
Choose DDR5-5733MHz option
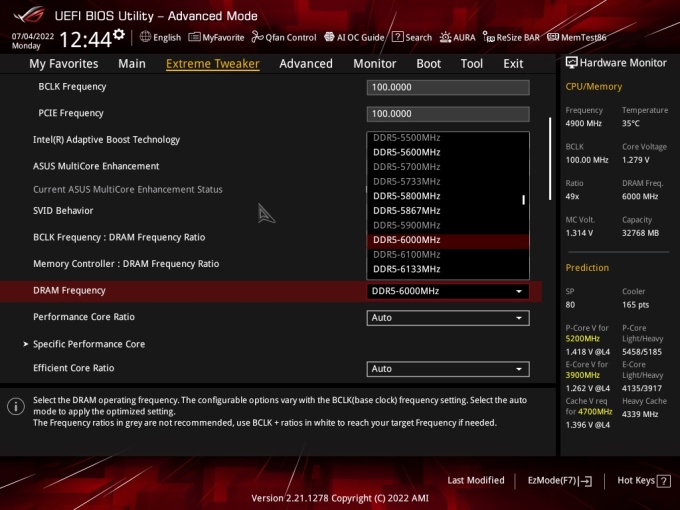pos(448,181)
